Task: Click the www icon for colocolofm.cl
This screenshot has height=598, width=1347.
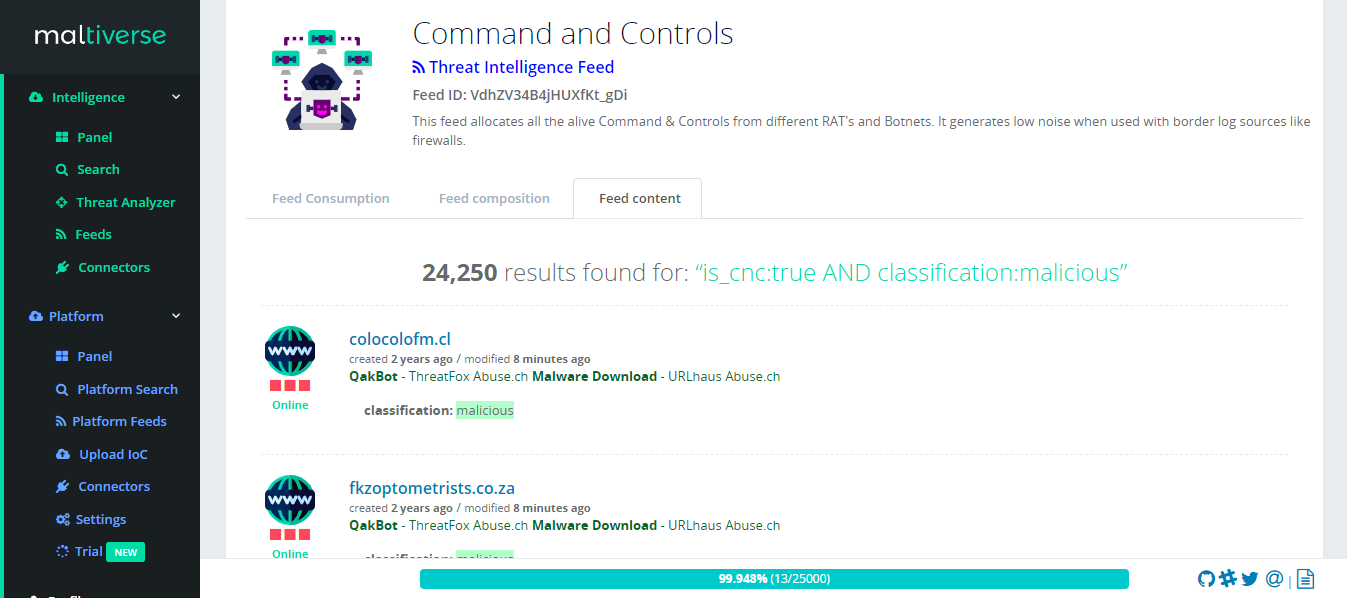Action: 290,351
